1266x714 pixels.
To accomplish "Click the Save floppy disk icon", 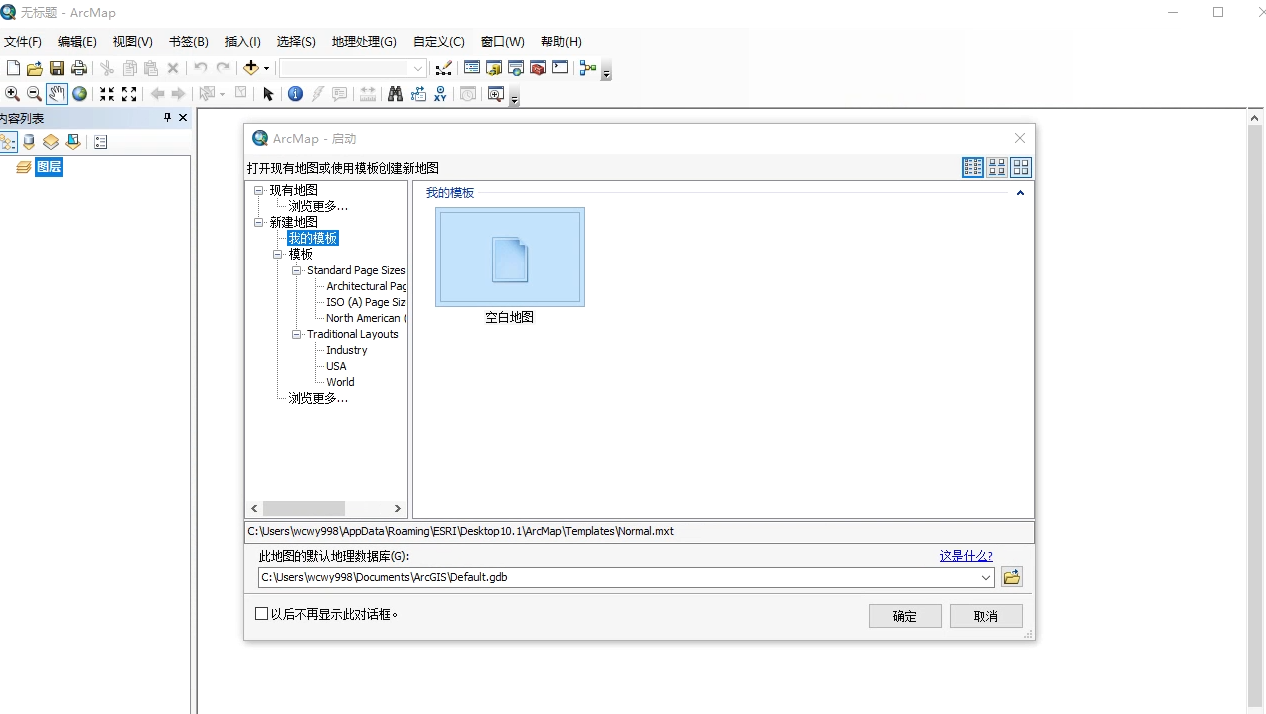I will point(57,68).
